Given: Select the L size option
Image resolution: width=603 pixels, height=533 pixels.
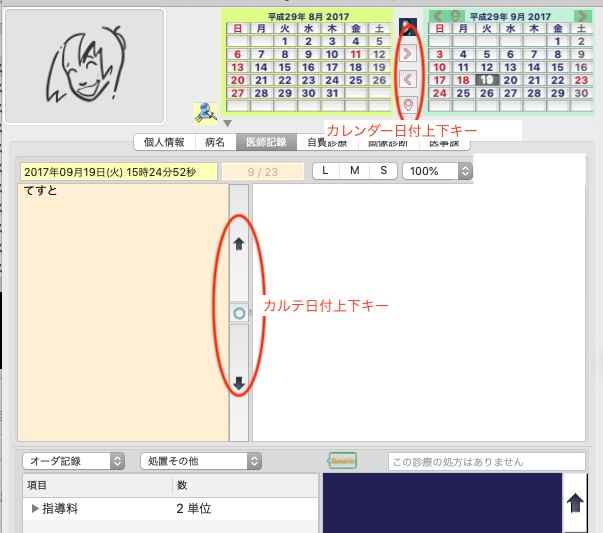Looking at the screenshot, I should 327,171.
